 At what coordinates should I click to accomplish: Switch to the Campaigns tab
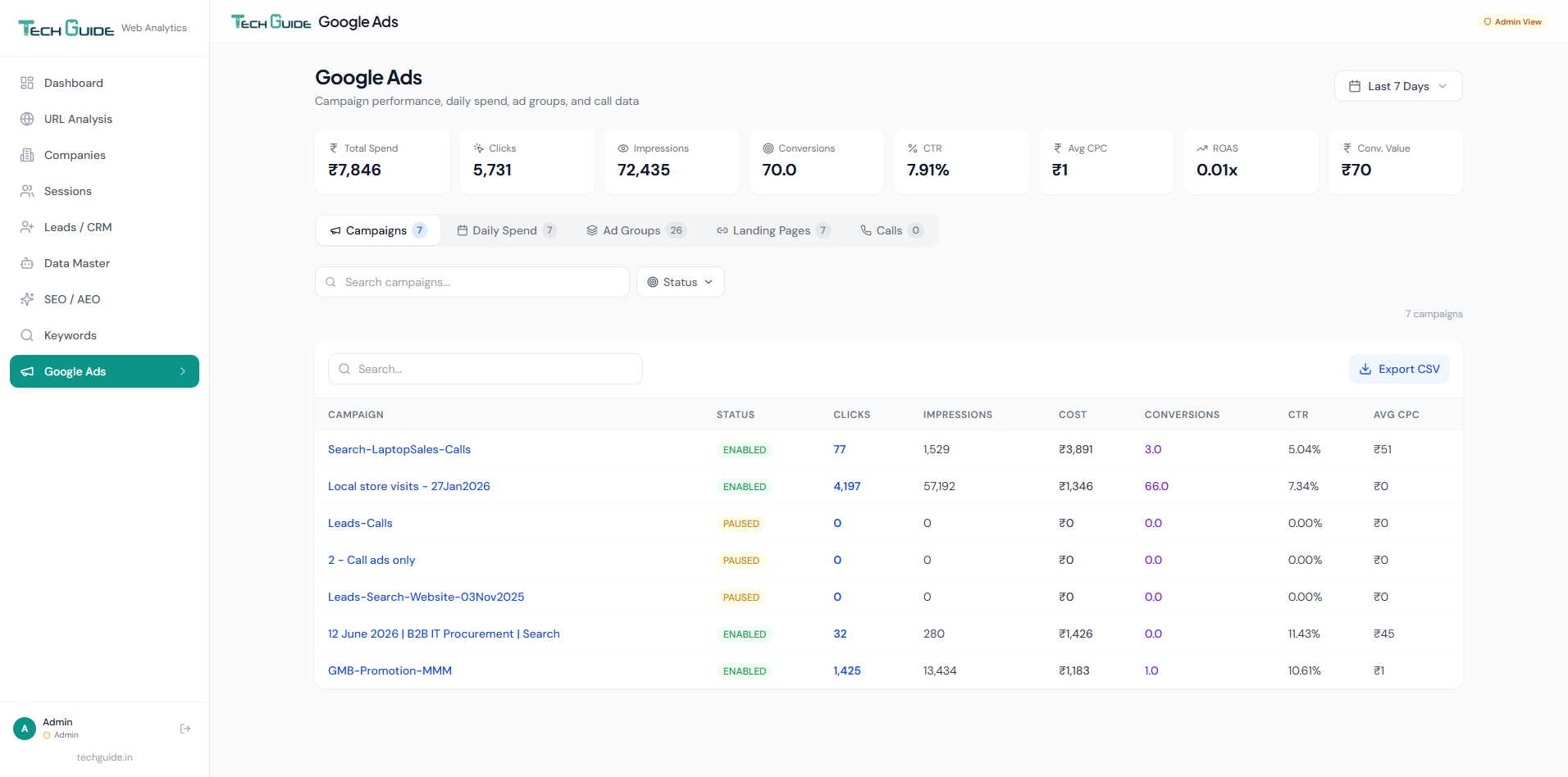click(x=378, y=230)
